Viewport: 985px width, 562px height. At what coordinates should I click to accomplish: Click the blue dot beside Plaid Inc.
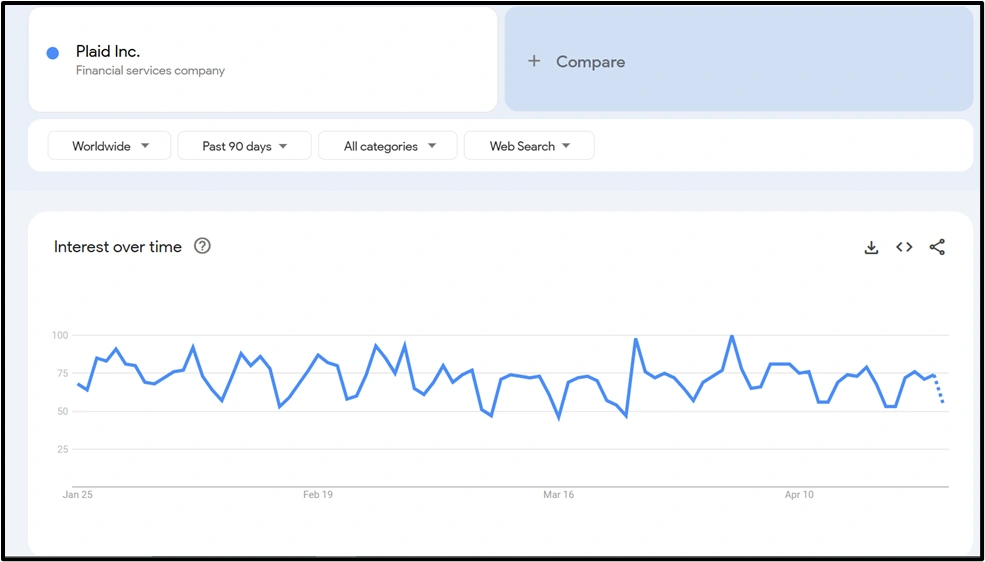53,53
